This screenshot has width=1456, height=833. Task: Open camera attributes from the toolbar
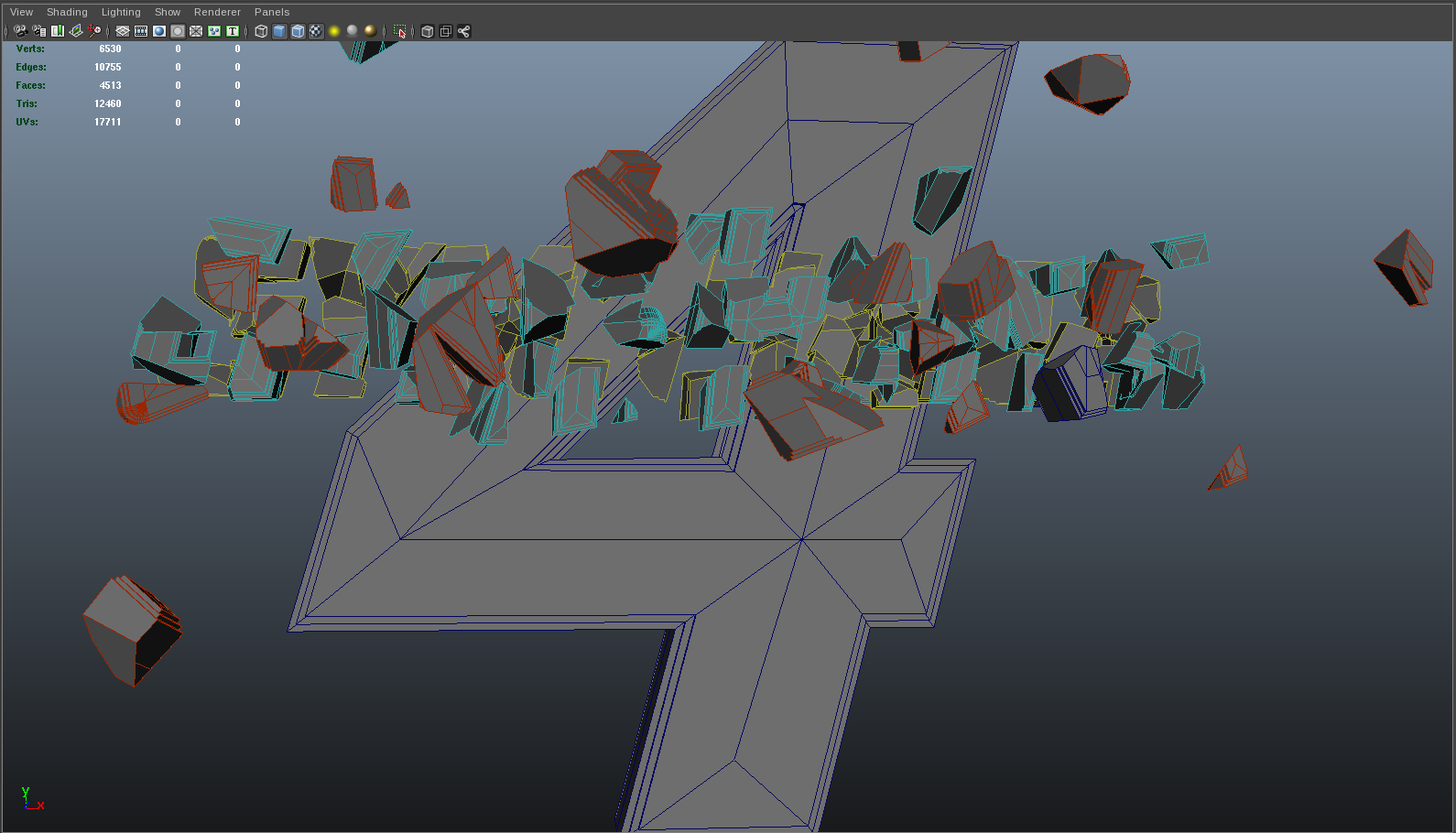coord(38,31)
